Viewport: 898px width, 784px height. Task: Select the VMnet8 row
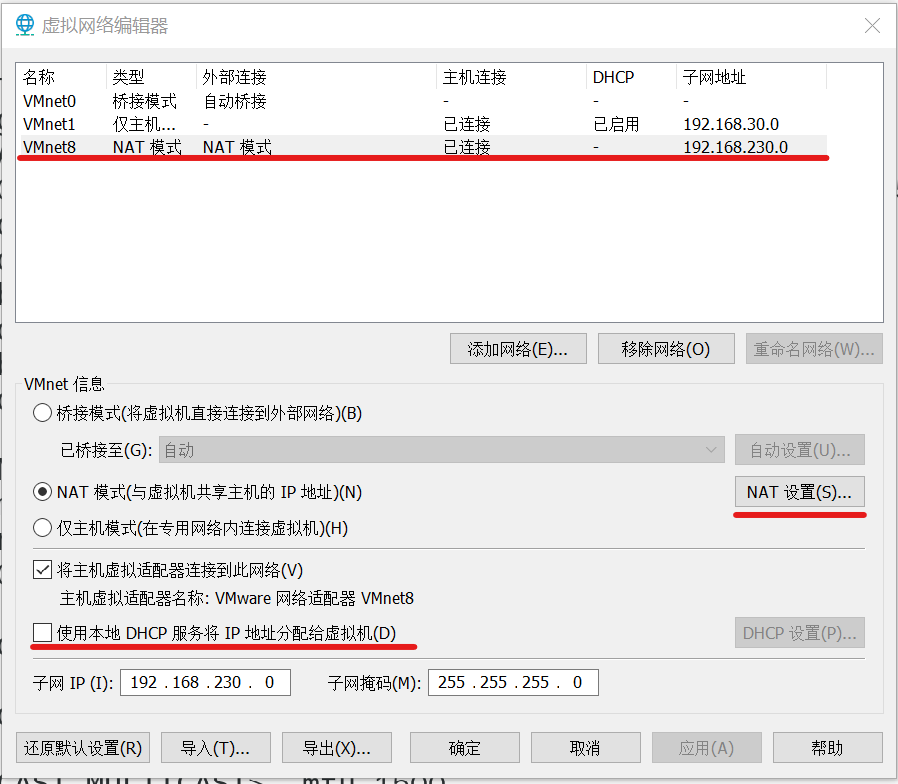coord(424,147)
